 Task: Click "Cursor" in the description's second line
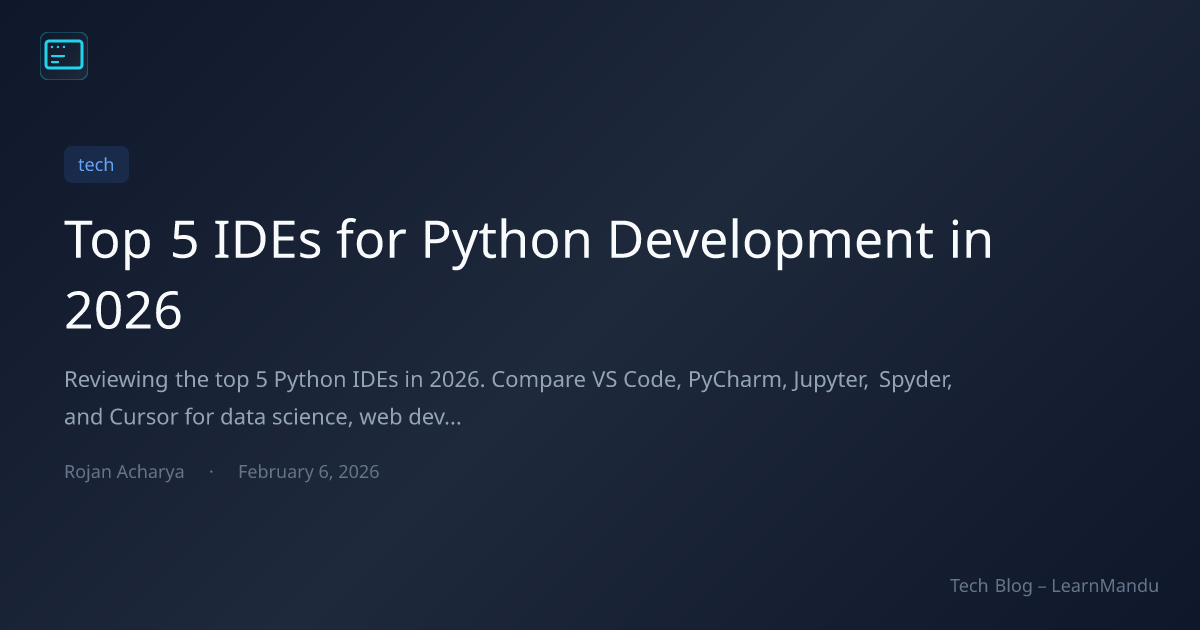click(142, 417)
